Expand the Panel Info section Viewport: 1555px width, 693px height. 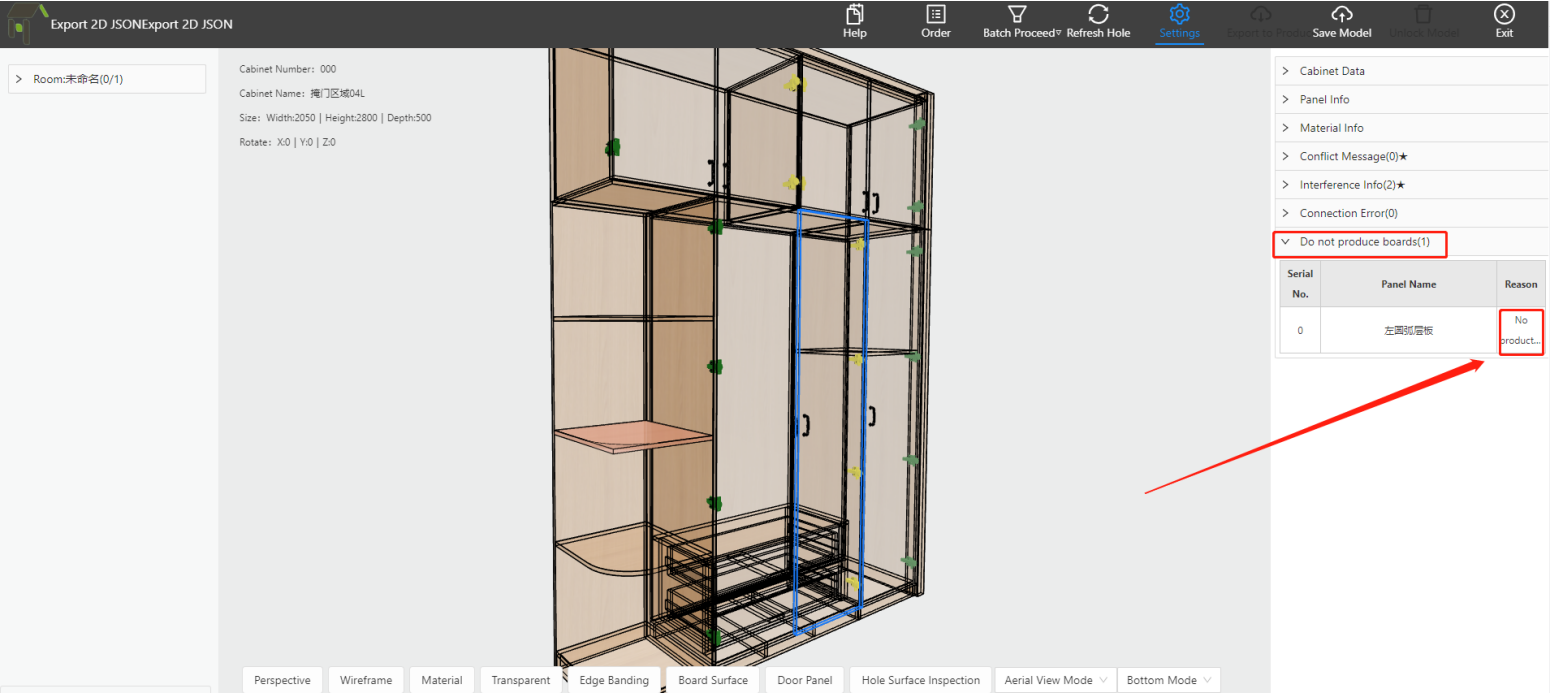[1411, 99]
